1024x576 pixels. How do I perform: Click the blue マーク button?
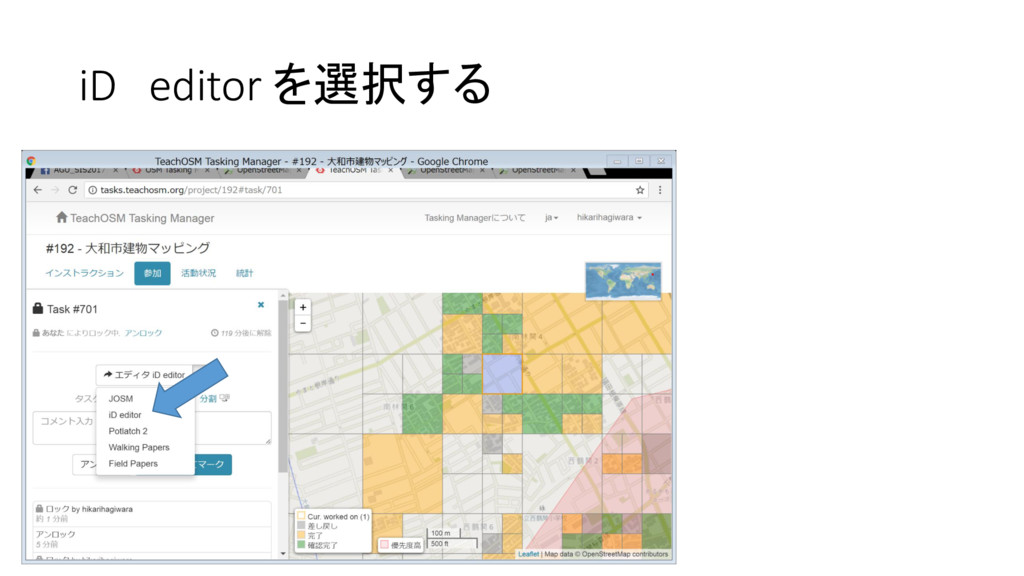213,464
